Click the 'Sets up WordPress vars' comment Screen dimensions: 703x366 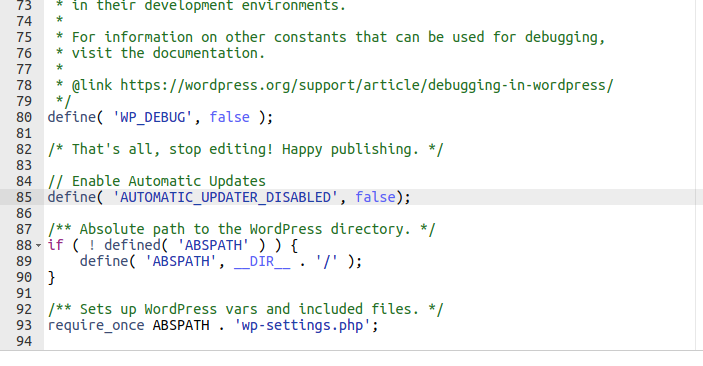pos(246,309)
